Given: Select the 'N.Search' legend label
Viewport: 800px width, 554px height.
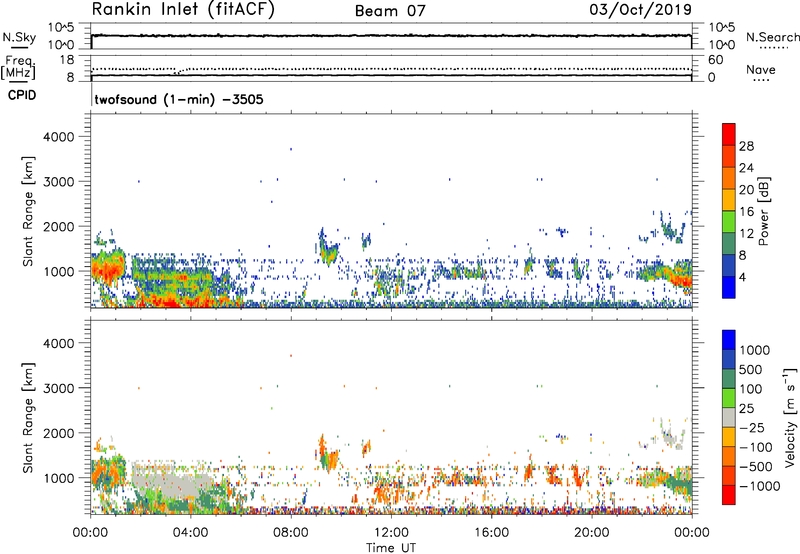Looking at the screenshot, I should click(773, 37).
